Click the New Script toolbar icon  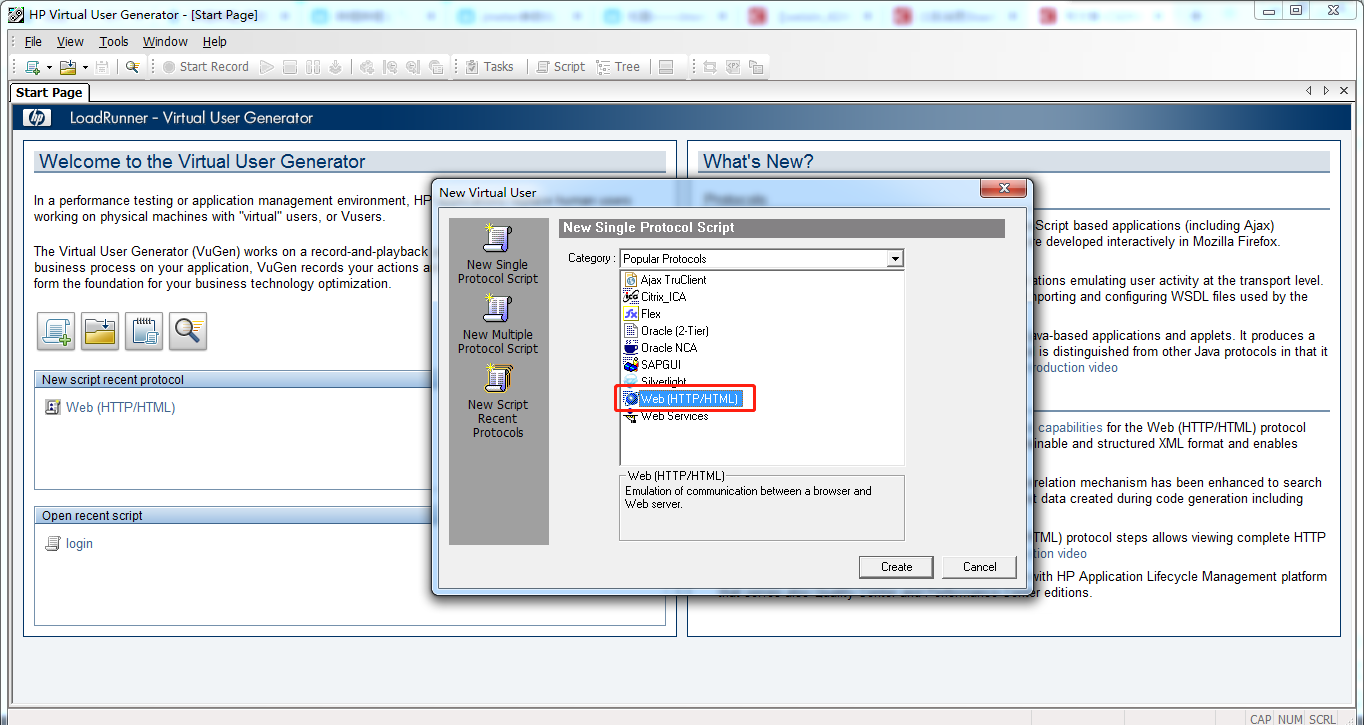[32, 67]
